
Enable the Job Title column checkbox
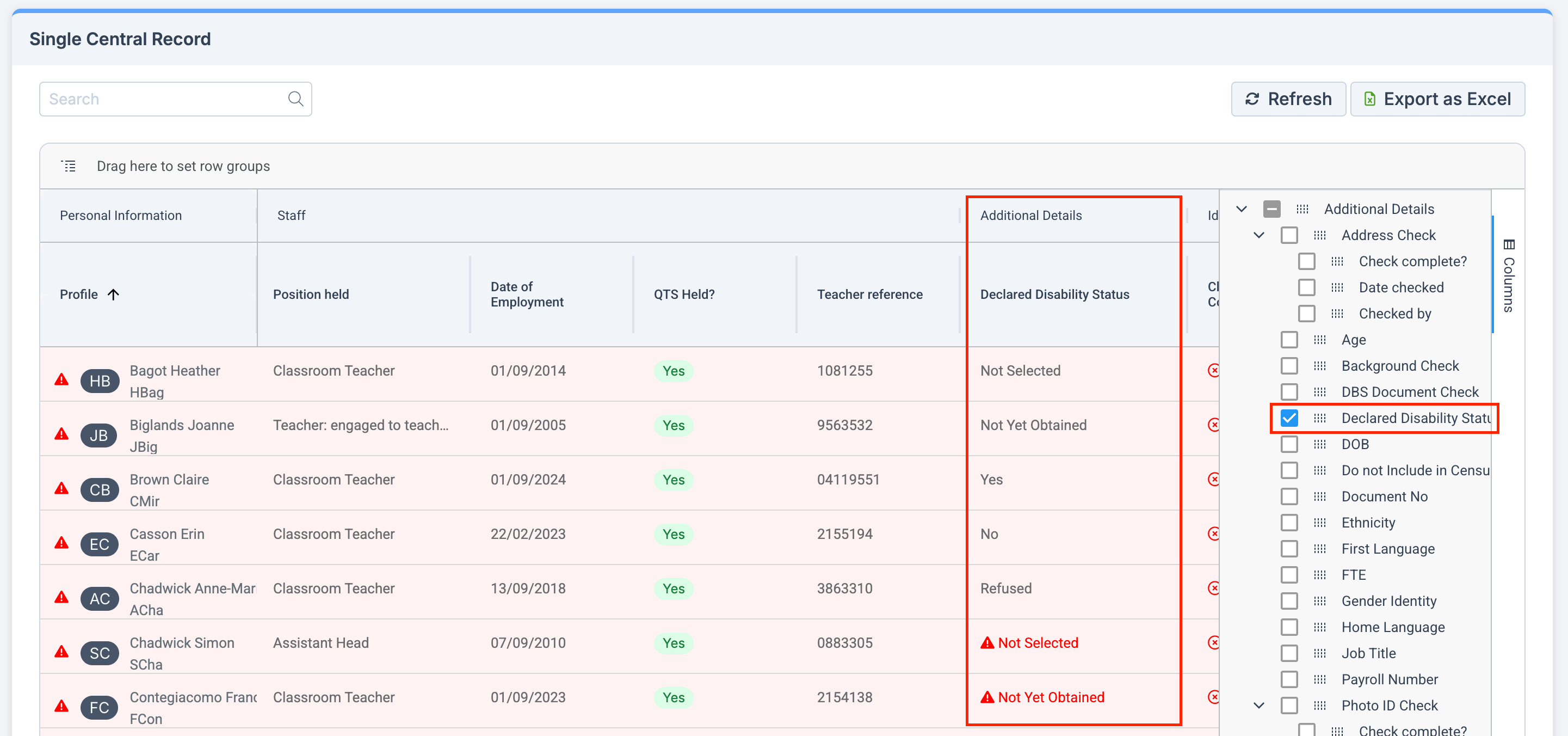pos(1289,653)
